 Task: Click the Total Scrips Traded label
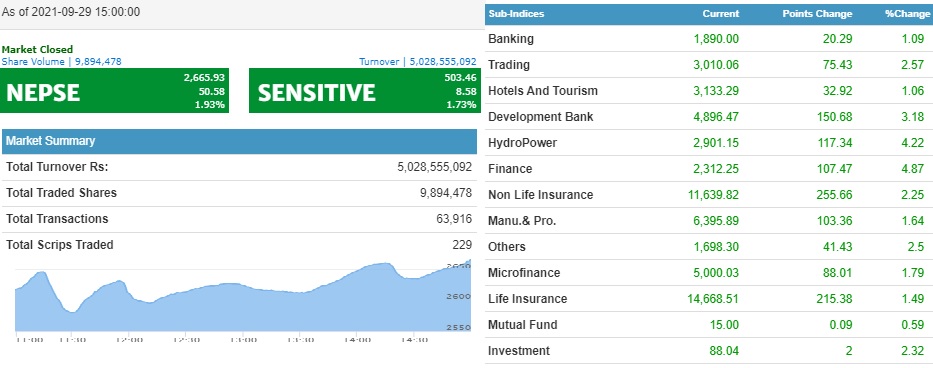[x=60, y=245]
